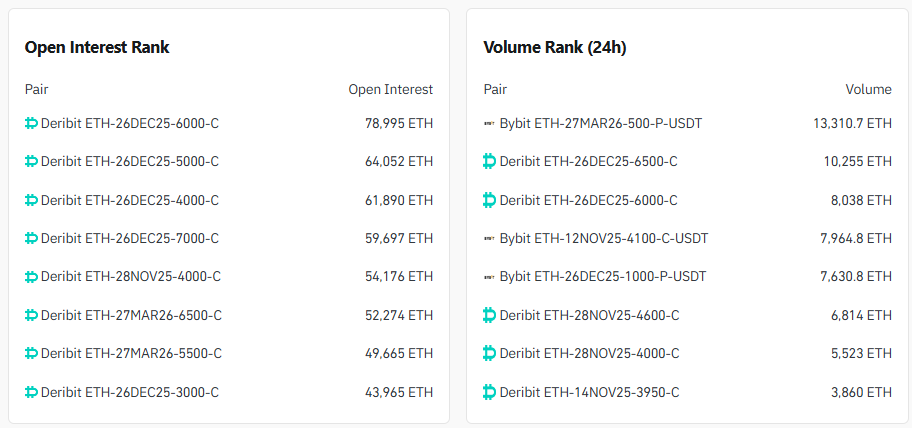Click Deribit icon beside ETH-26DEC25-6500-C volume row
Viewport: 912px width, 428px height.
tap(489, 161)
